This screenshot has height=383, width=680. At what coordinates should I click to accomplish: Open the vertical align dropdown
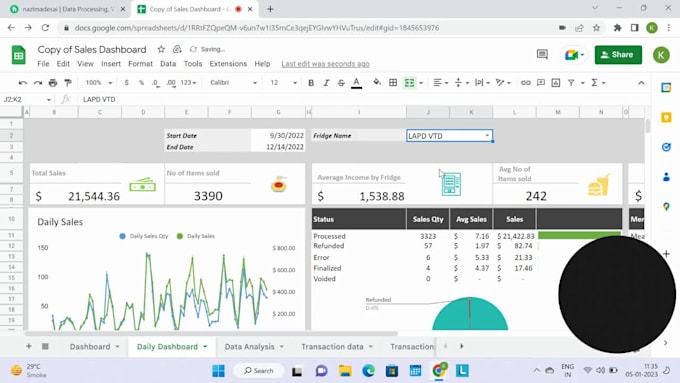(461, 82)
